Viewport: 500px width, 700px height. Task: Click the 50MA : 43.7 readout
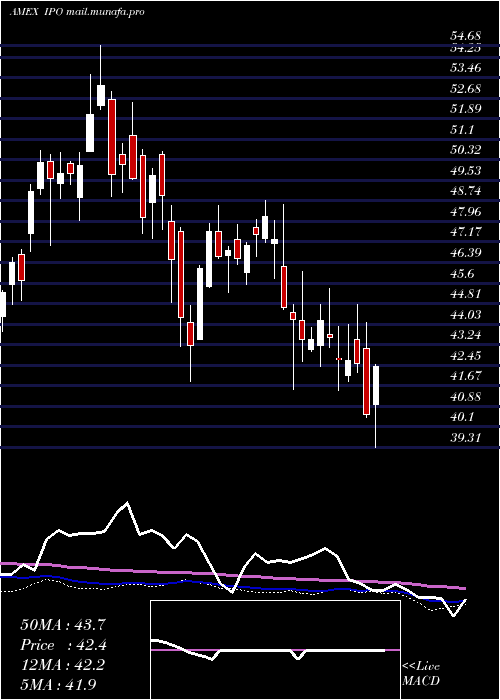coord(63,625)
